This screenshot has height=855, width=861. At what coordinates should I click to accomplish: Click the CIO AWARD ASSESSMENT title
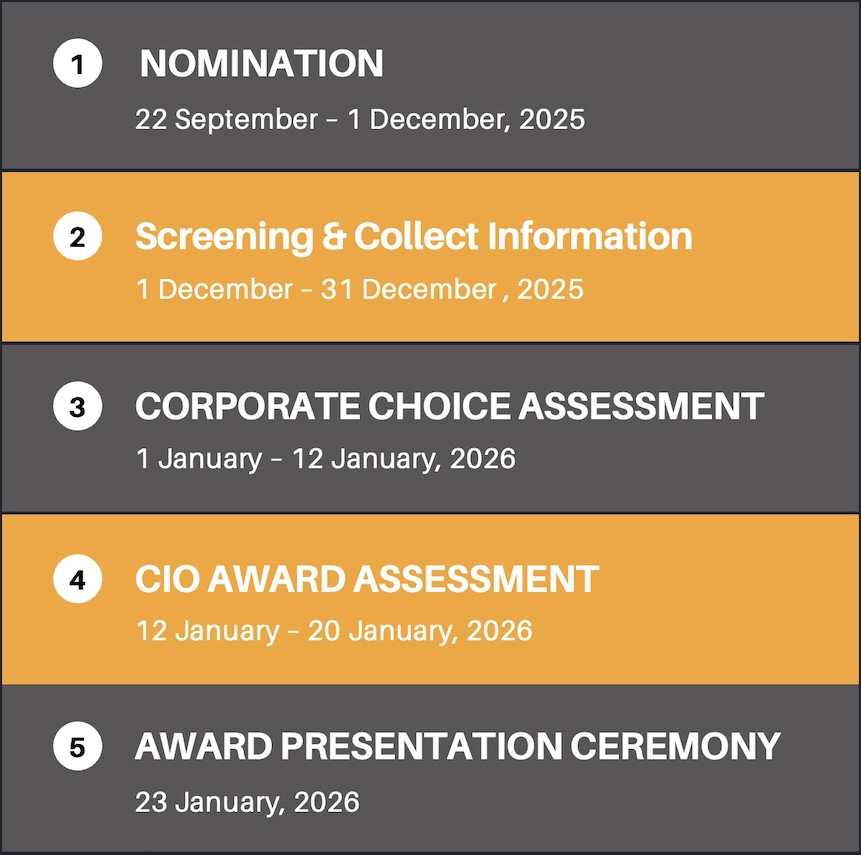366,579
